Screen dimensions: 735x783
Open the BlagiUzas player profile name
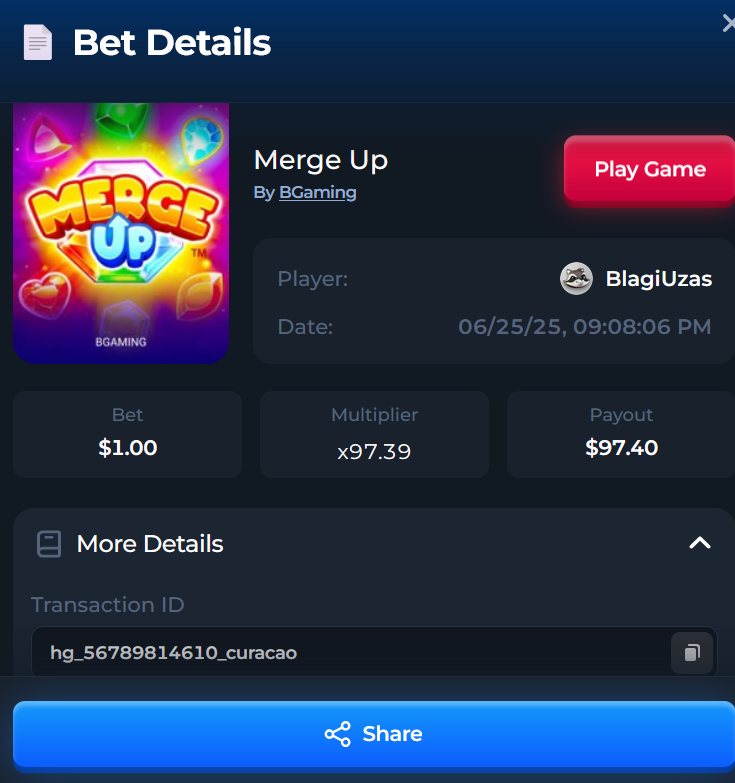point(659,279)
